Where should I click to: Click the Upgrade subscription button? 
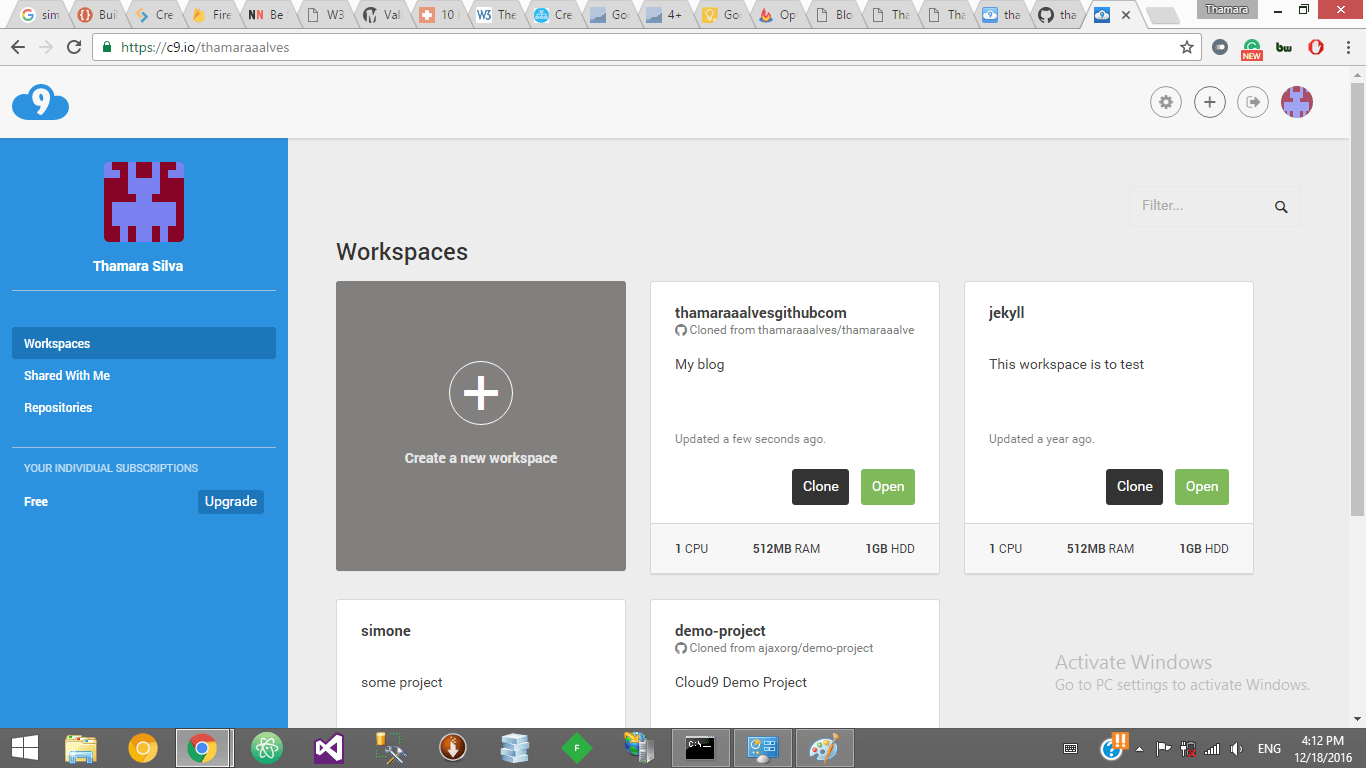coord(231,502)
